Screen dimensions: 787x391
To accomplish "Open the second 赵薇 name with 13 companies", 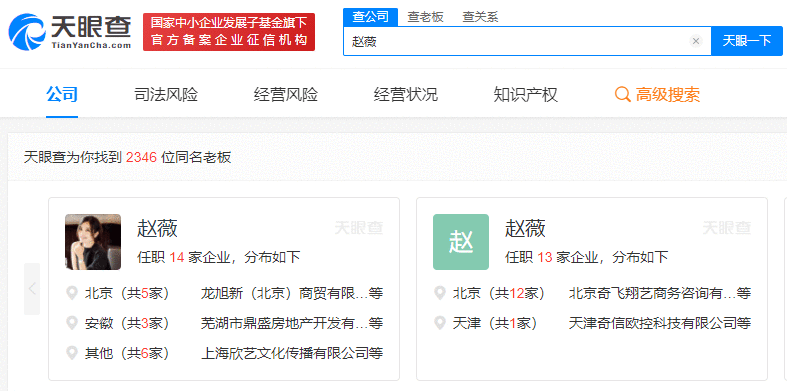I will pos(526,228).
